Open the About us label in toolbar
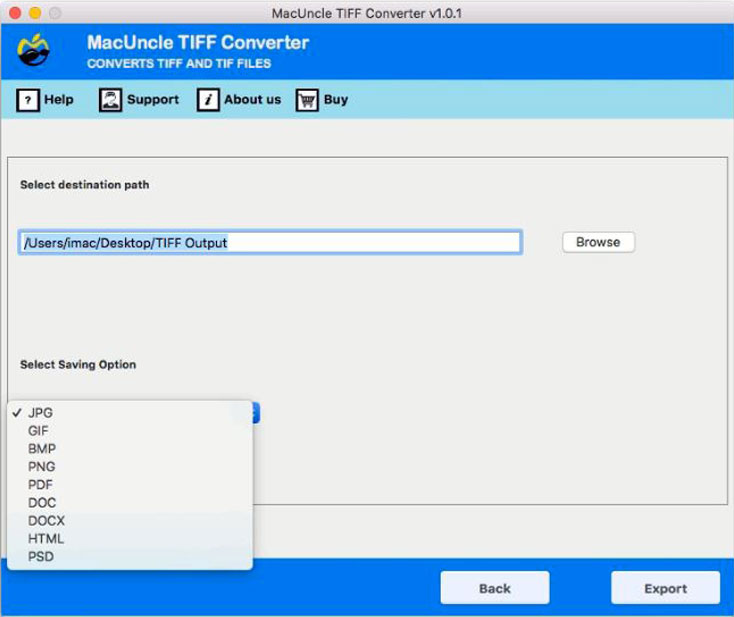734x617 pixels. (252, 100)
